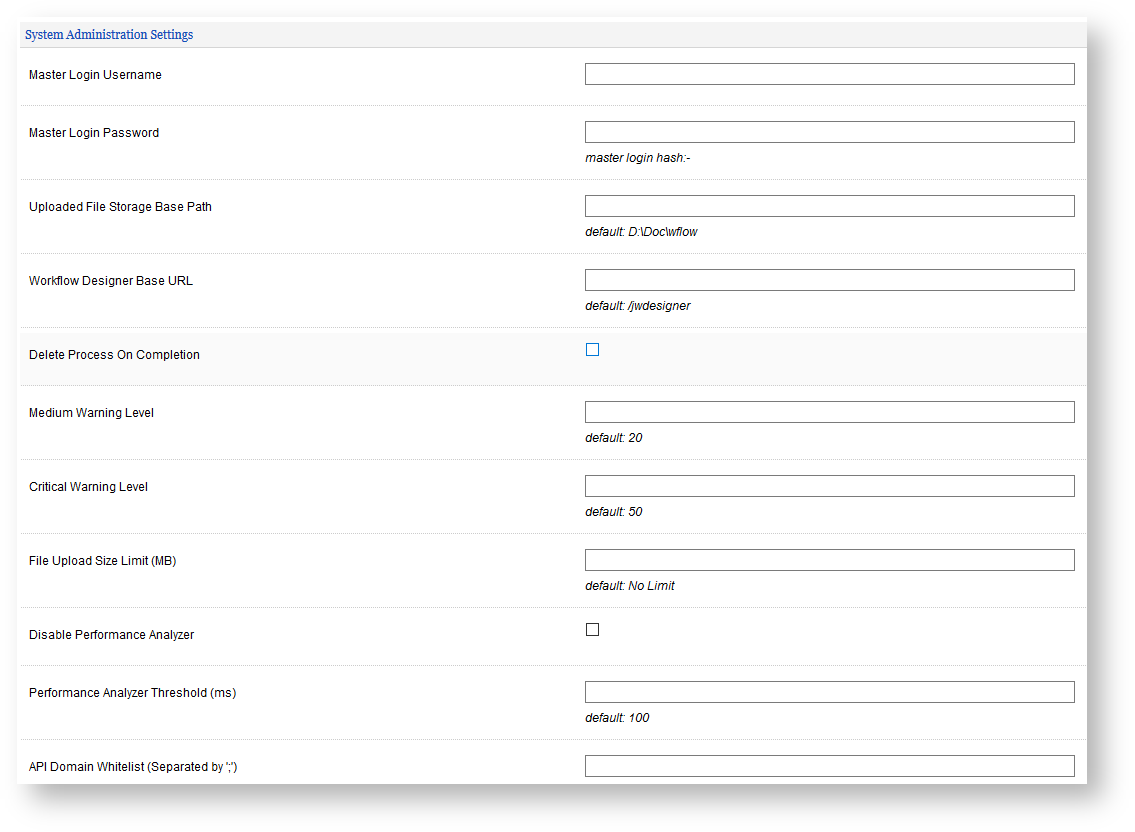Screen dimensions: 1135x832
Task: Focus the API Domain Whitelist text box
Action: [829, 766]
